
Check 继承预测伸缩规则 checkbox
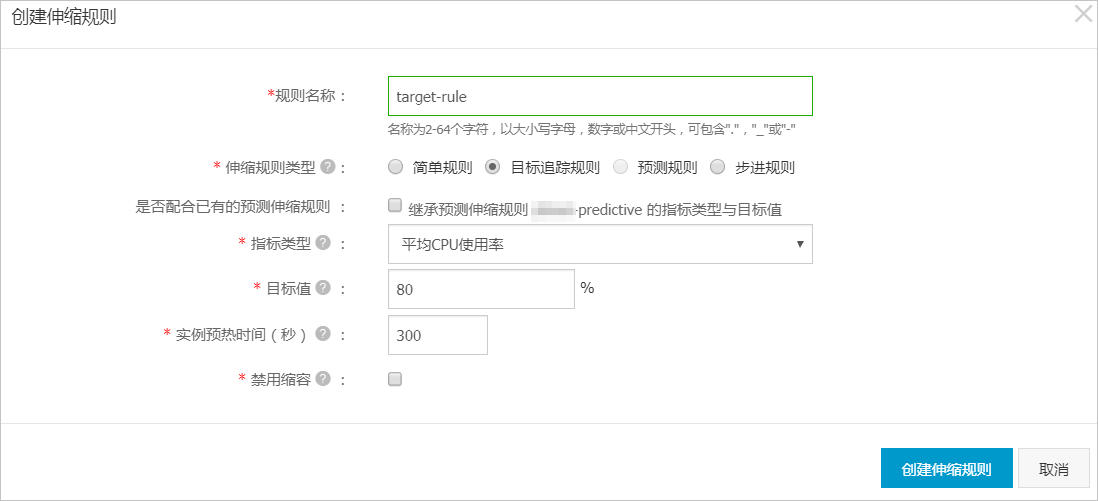(395, 205)
